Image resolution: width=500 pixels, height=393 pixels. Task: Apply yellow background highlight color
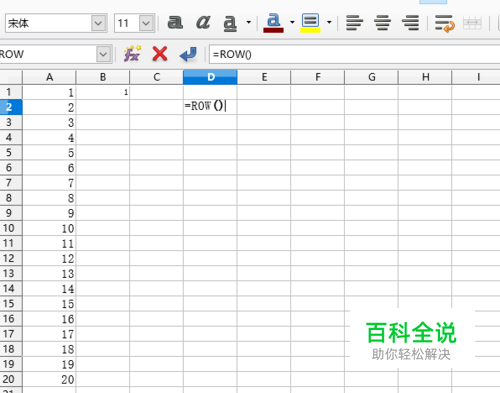click(310, 23)
